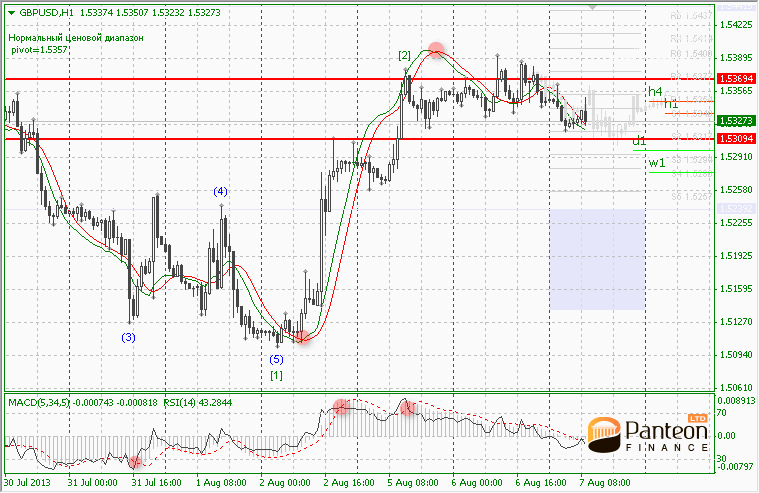Click the blue (5) wave label
The width and height of the screenshot is (759, 493).
pos(276,359)
